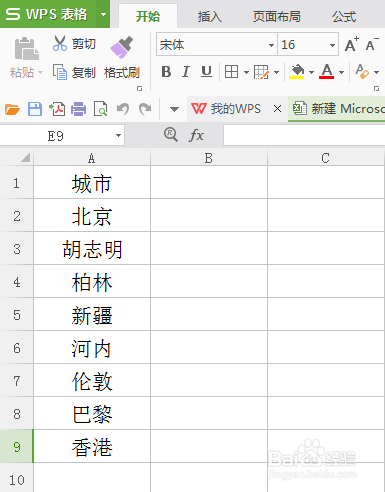
Task: Select the Format Painter brush
Action: point(121,47)
